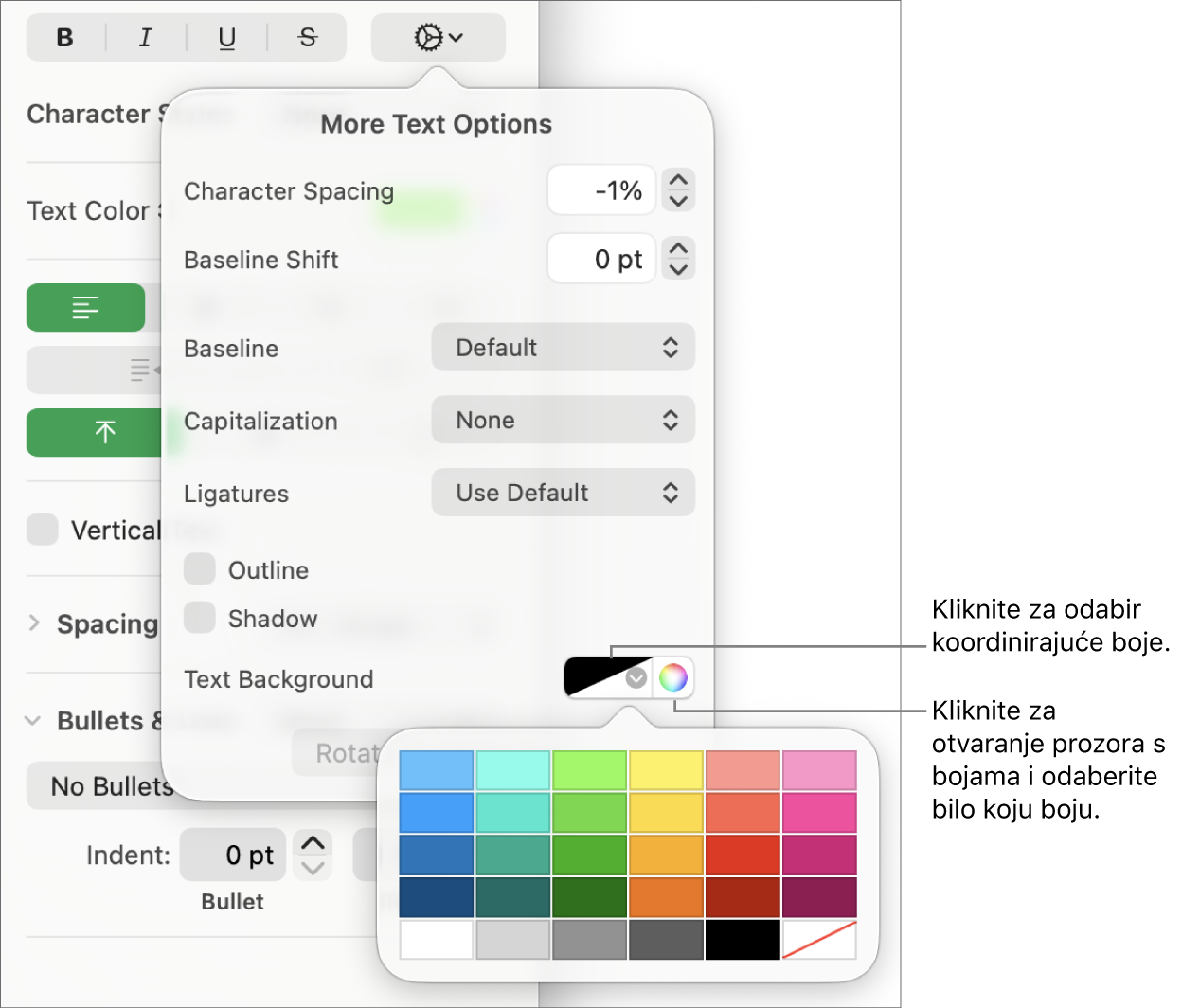Pick the salmon swatch in top row
Screen dimensions: 1182x1008
pyautogui.click(x=743, y=770)
